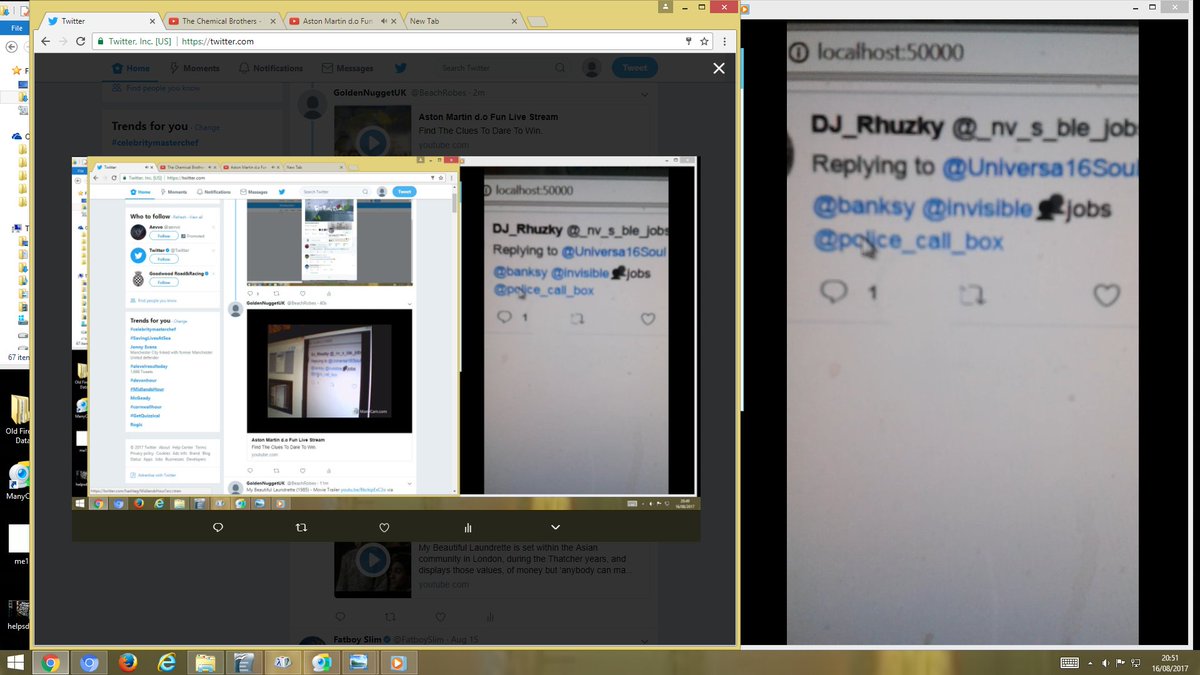The height and width of the screenshot is (675, 1200).
Task: Play the Aston Martin d.o Fun Live Stream video
Action: point(372,141)
